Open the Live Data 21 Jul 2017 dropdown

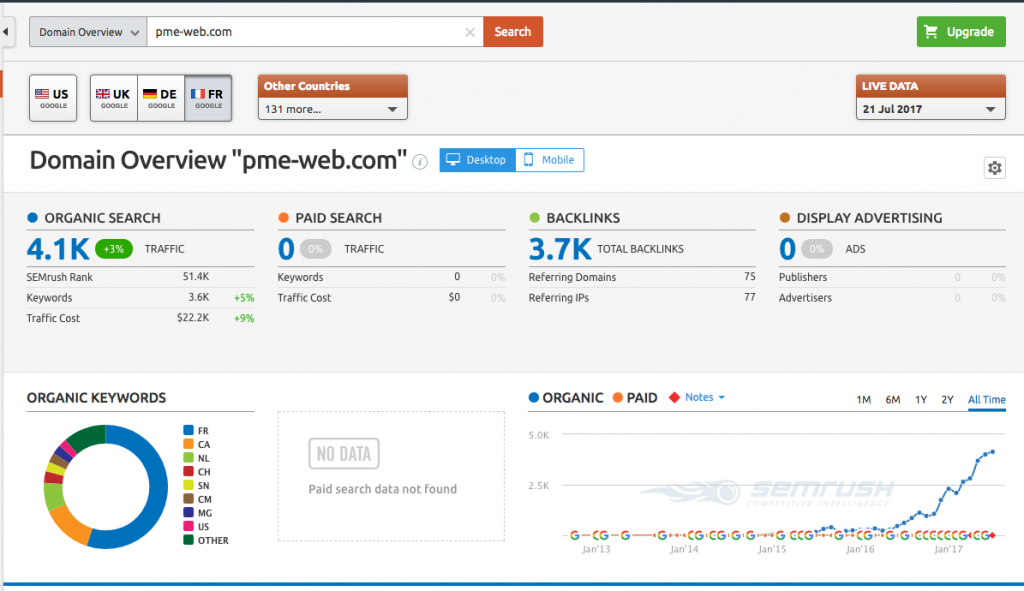click(931, 109)
